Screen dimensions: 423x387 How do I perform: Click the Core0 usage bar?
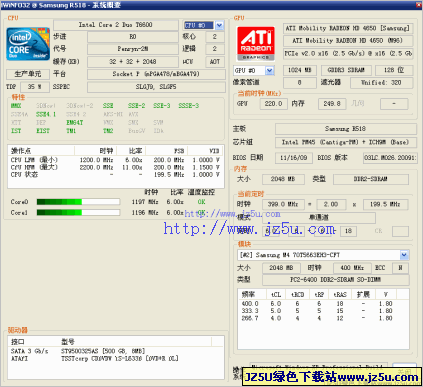point(78,202)
